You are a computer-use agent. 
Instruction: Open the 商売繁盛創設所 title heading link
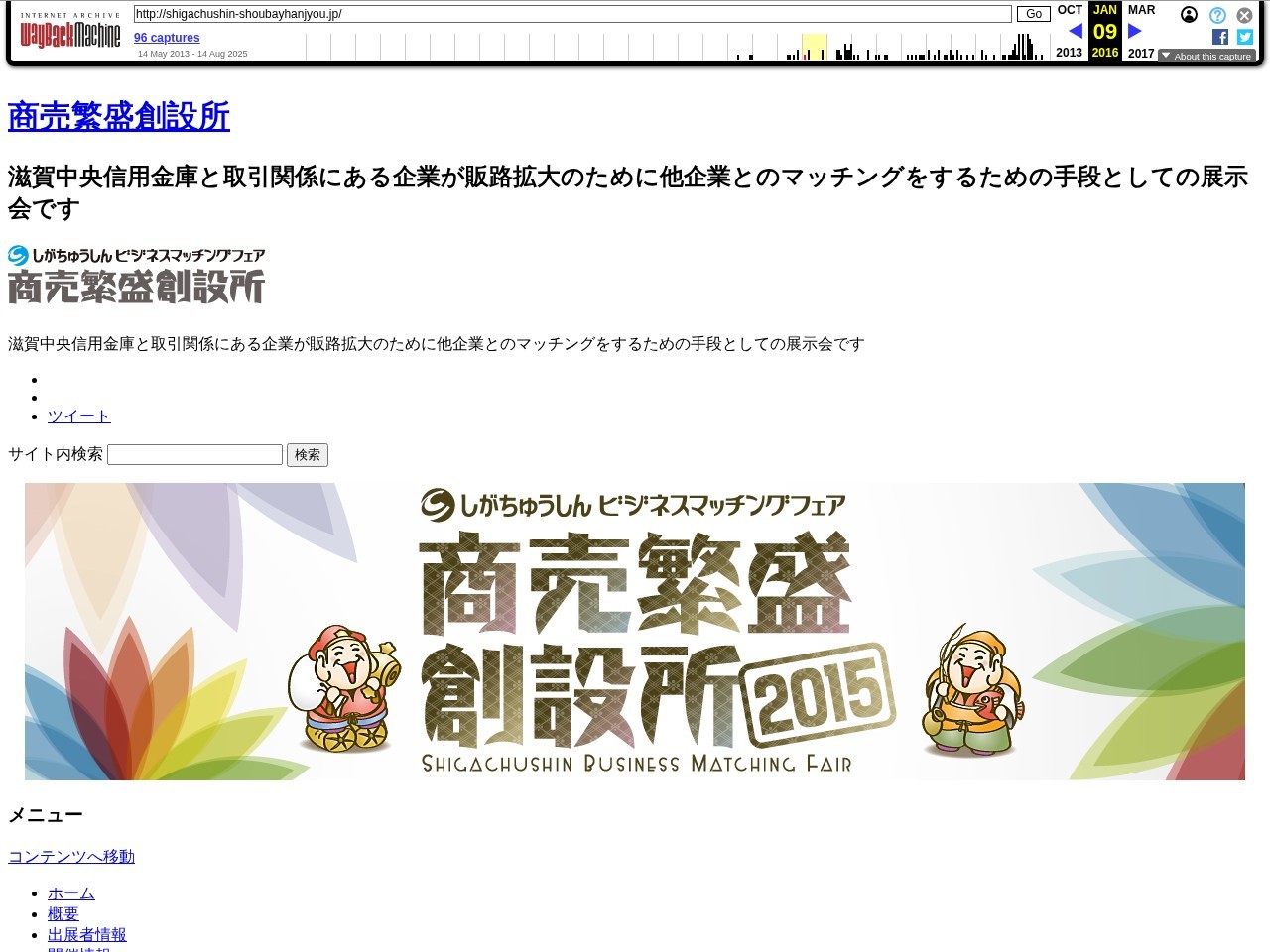[119, 116]
